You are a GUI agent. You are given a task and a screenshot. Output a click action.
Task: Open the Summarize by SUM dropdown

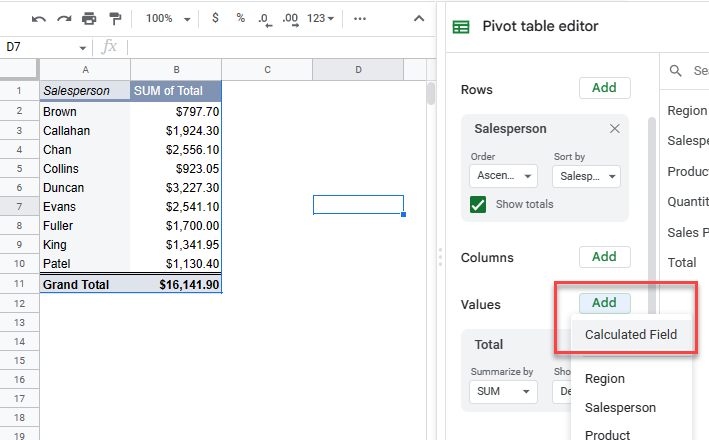click(503, 392)
